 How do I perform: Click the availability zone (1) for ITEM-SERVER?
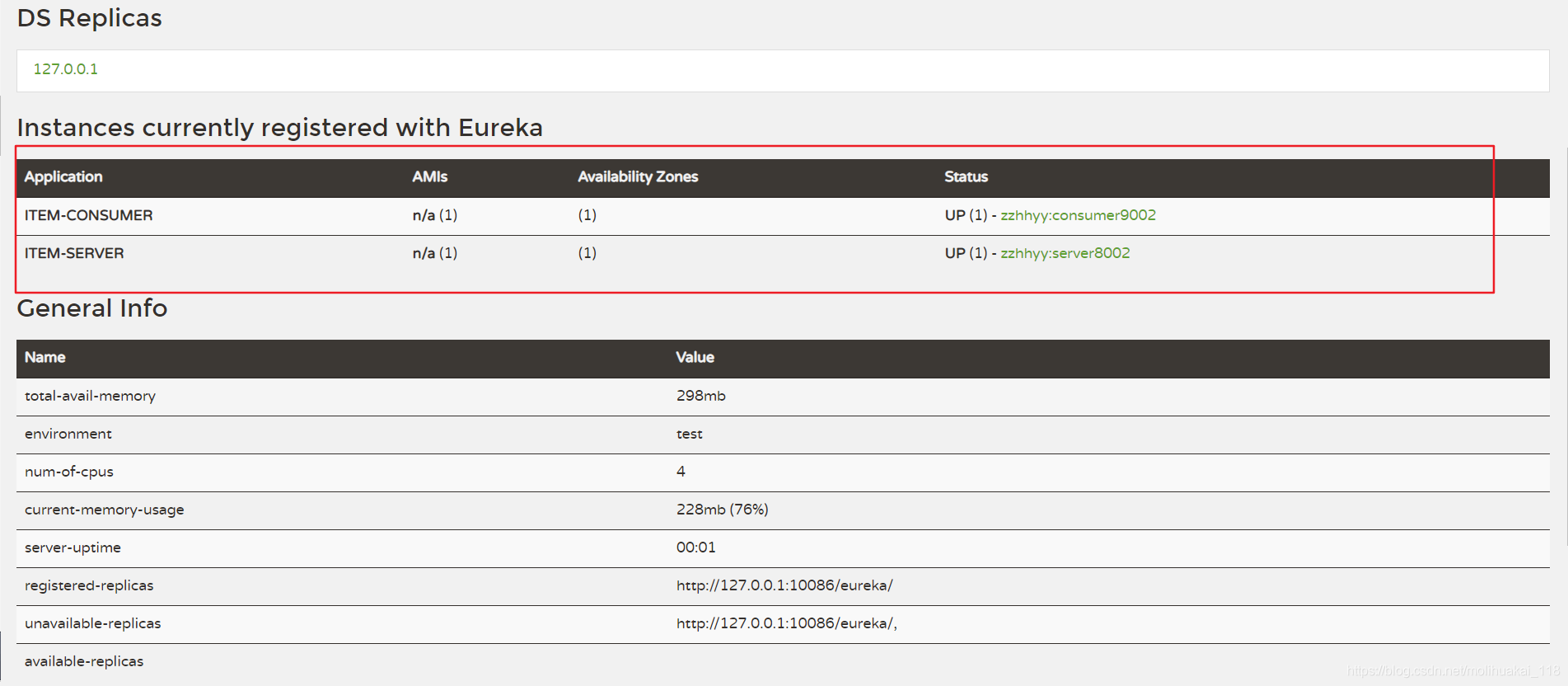pyautogui.click(x=587, y=253)
